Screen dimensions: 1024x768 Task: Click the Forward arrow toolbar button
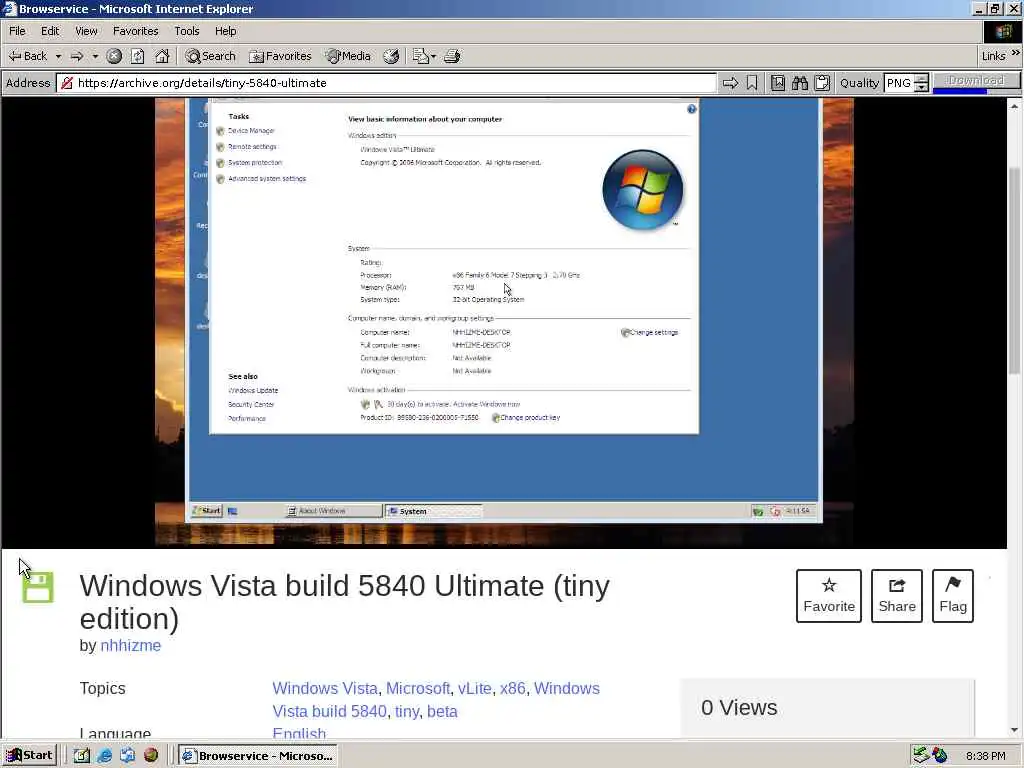[76, 56]
